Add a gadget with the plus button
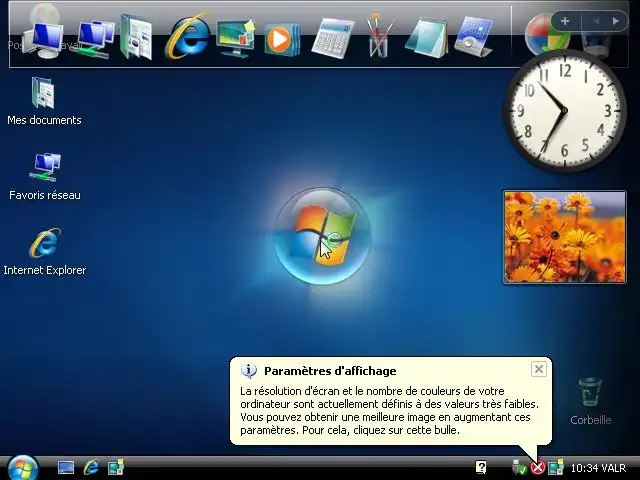 coord(565,21)
